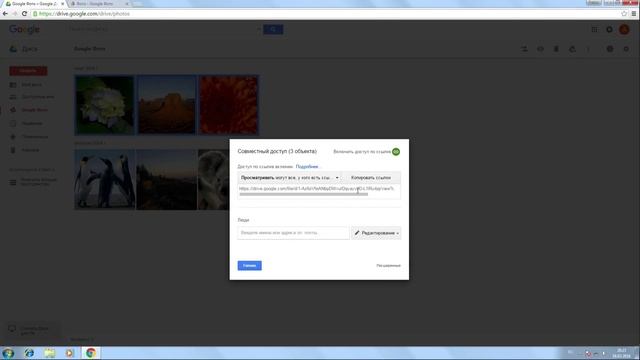Click the red flower close-up thumbnail
Image resolution: width=640 pixels, height=360 pixels.
(229, 105)
